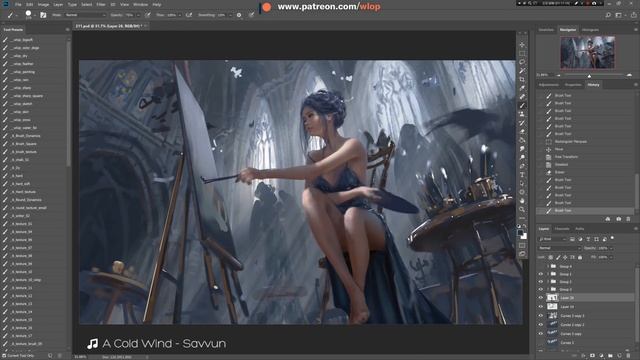This screenshot has height=360, width=640.
Task: Open the layer Fill percentage dropdown
Action: click(x=611, y=258)
